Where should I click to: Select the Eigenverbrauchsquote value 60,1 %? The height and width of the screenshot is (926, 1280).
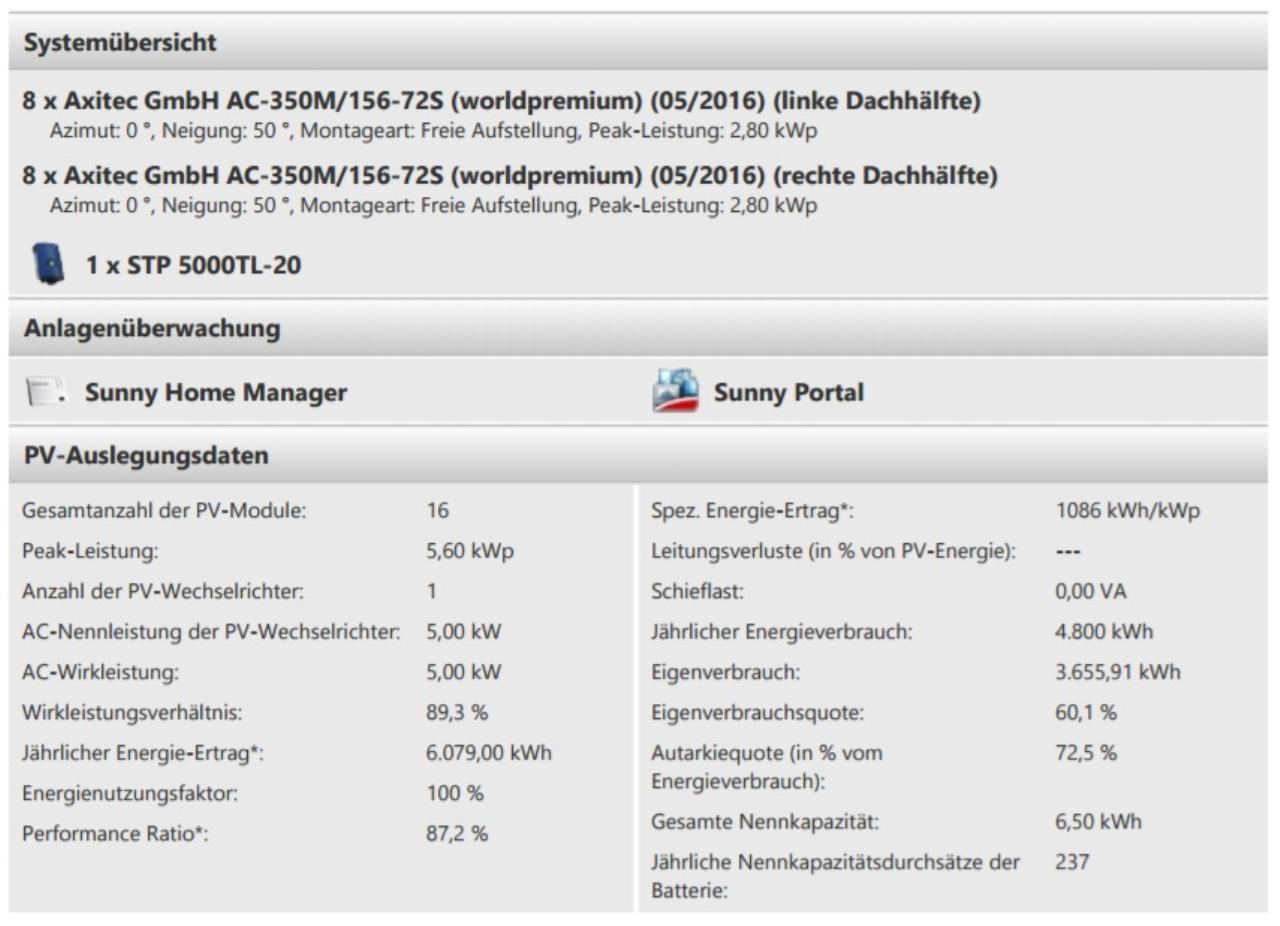pyautogui.click(x=1085, y=713)
